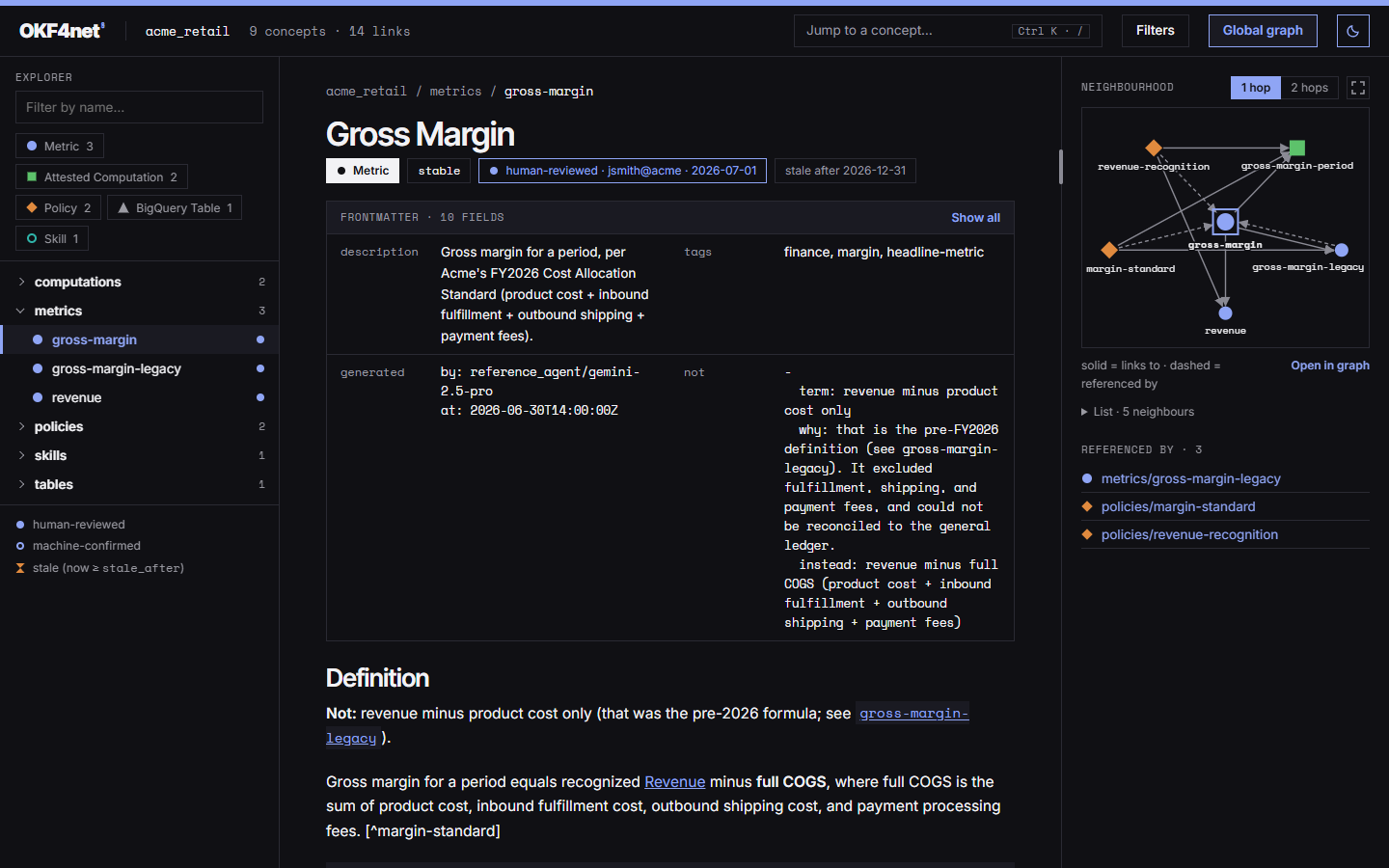Expand neighbourhood graph to fullscreen
This screenshot has height=868, width=1389.
pos(1358,88)
